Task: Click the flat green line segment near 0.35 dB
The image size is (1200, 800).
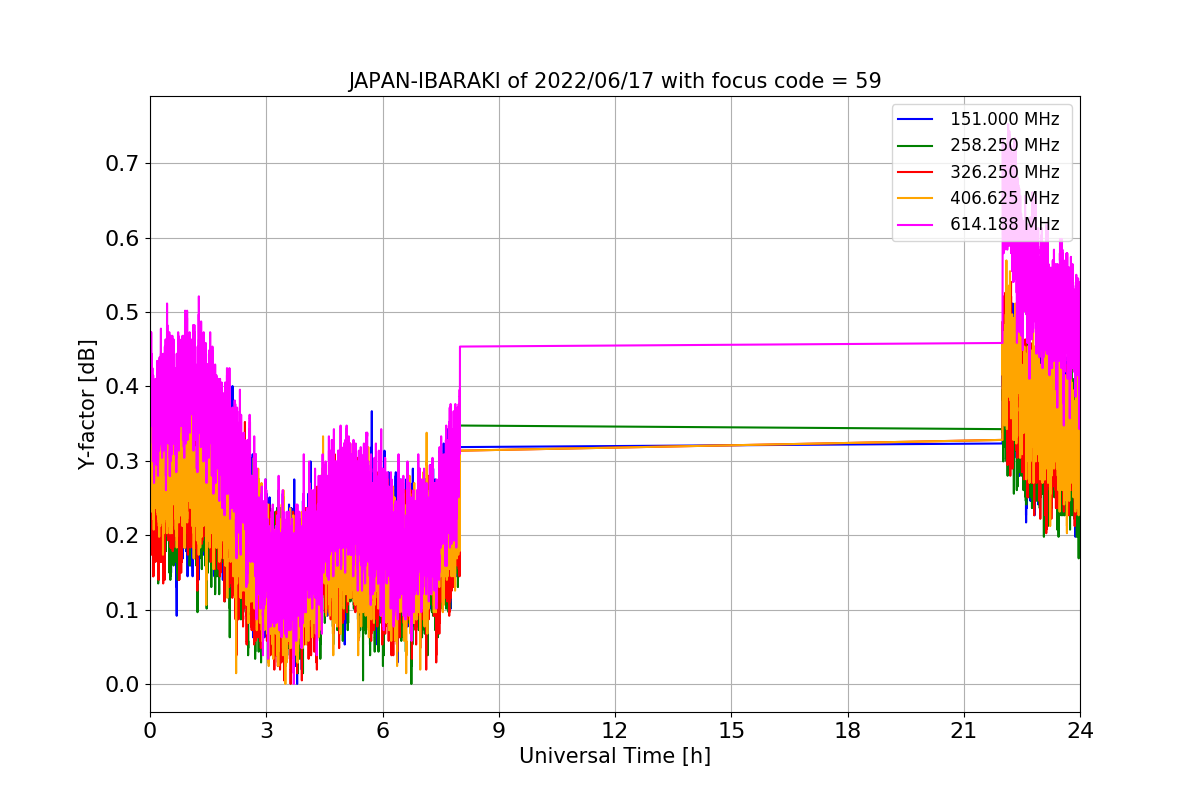Action: point(731,427)
